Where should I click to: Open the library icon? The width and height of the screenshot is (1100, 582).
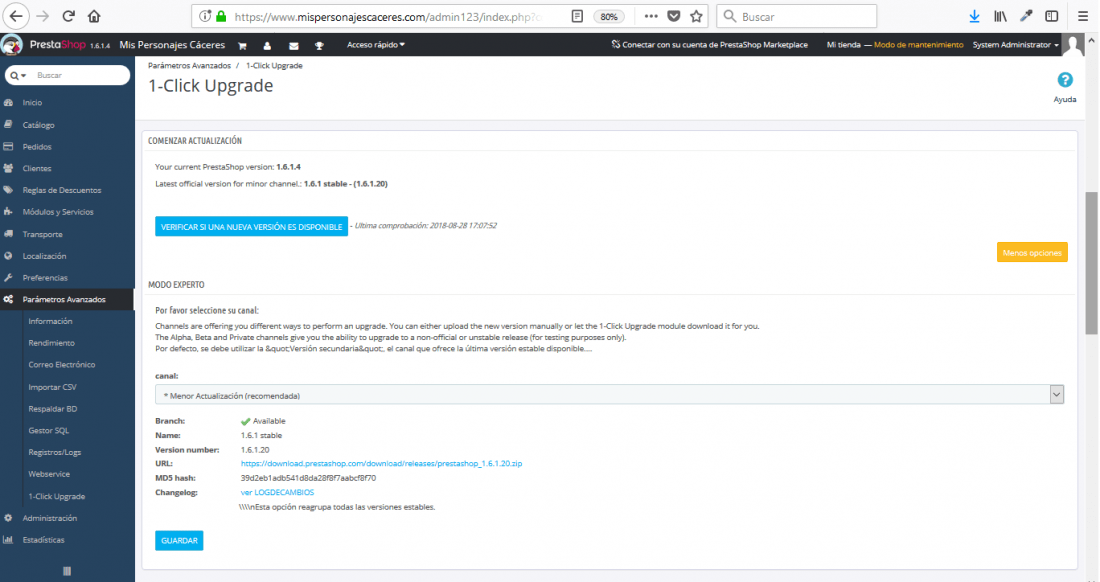(x=1000, y=16)
